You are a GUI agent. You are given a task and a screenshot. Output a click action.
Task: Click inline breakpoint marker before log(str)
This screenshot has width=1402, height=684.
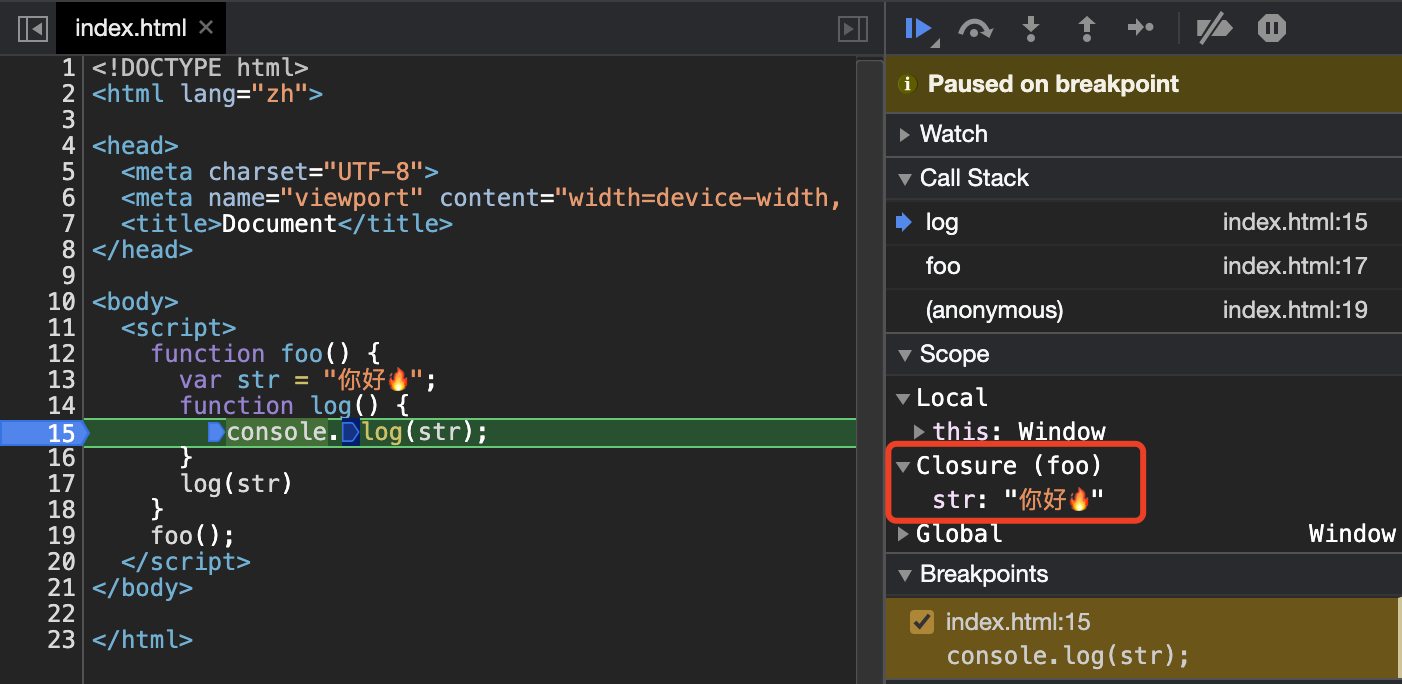pyautogui.click(x=351, y=432)
